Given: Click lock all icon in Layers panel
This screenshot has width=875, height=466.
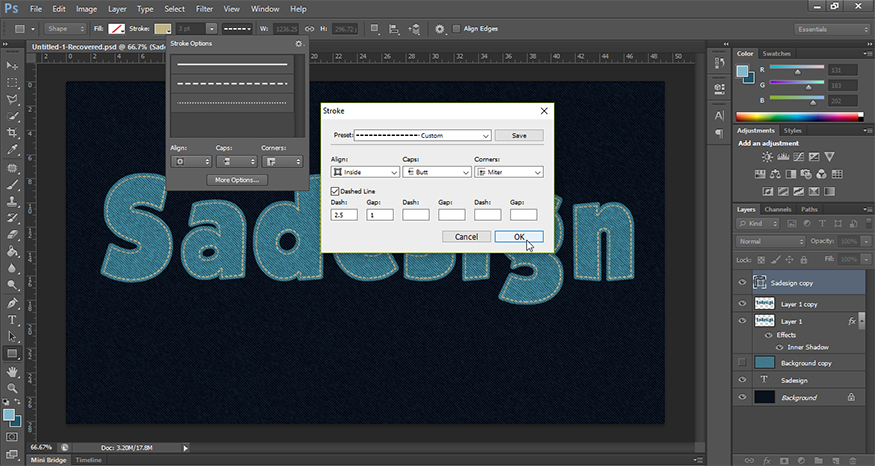Looking at the screenshot, I should 804,260.
